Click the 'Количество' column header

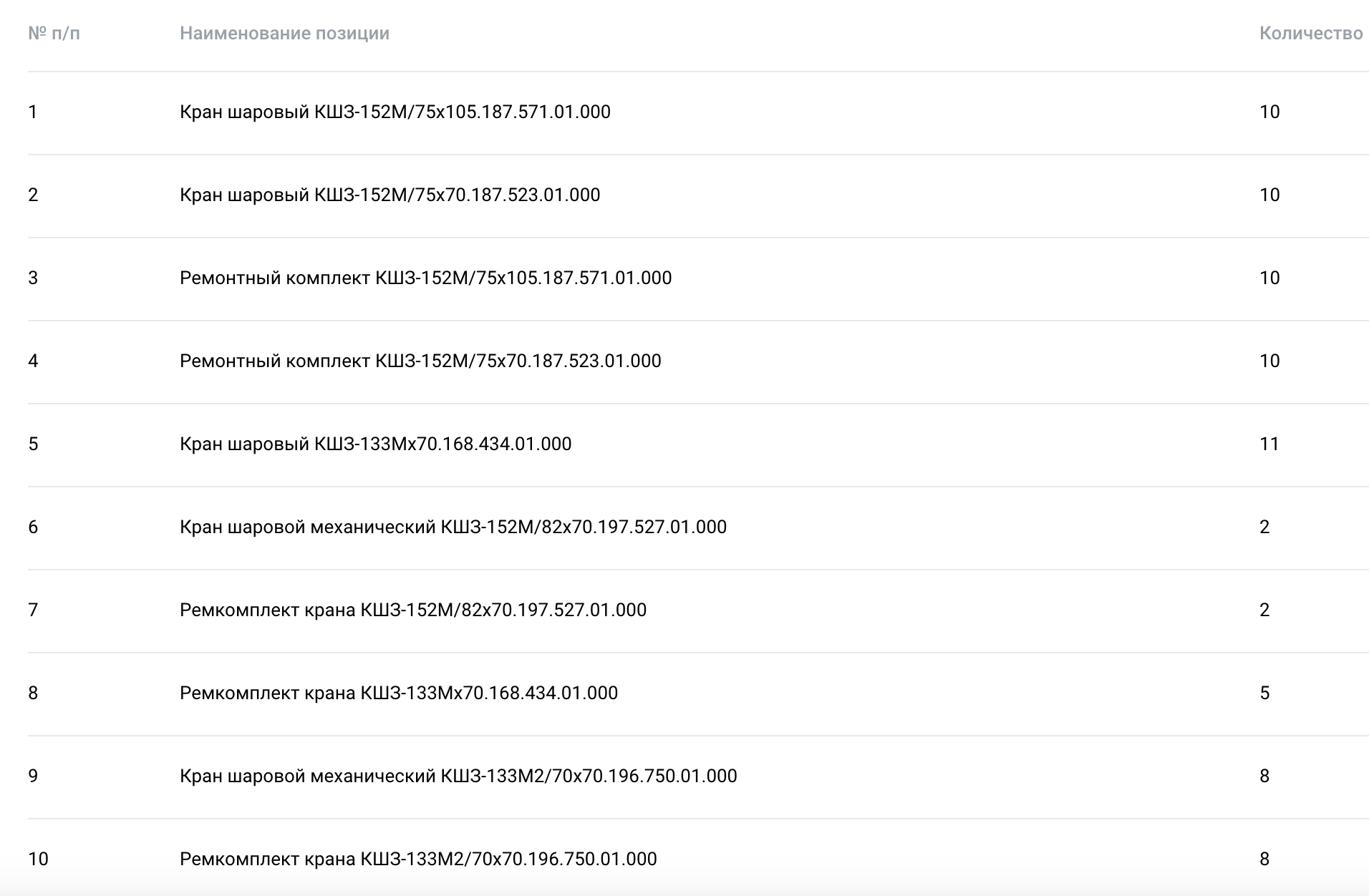pyautogui.click(x=1311, y=34)
